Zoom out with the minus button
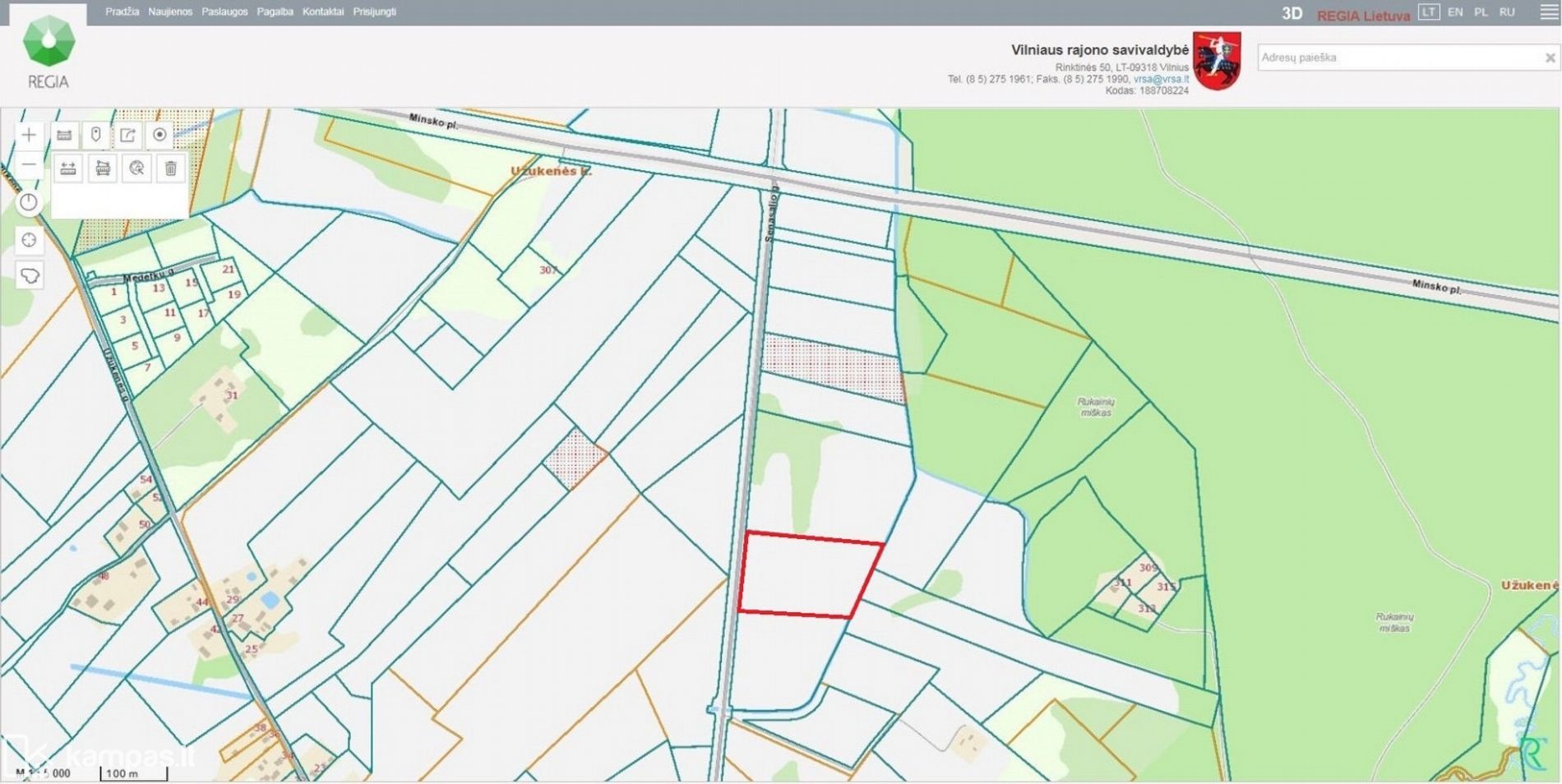 point(29,165)
